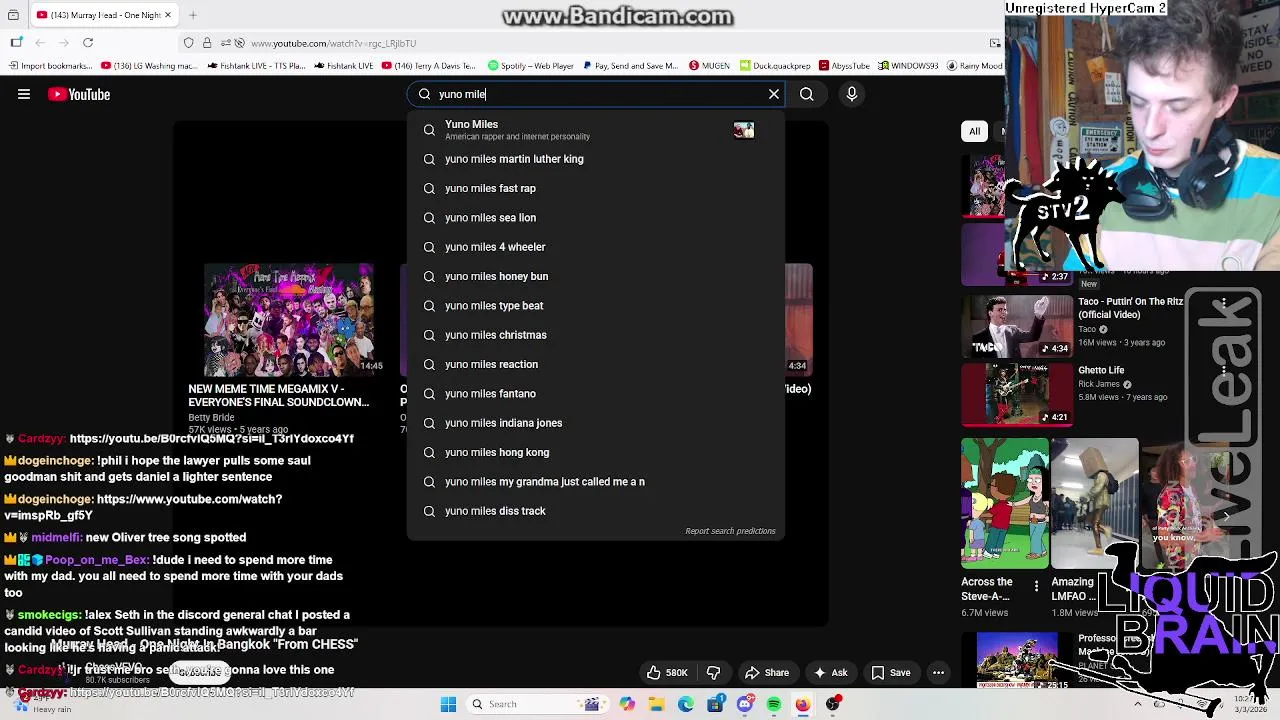Image resolution: width=1280 pixels, height=720 pixels.
Task: Click the Firefox shield tracking protection icon
Action: (188, 43)
